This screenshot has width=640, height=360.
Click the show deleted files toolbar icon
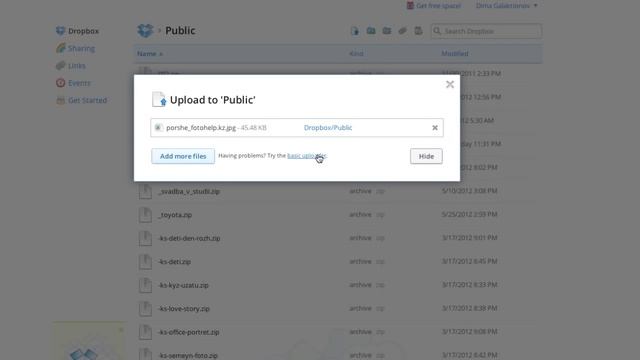tap(418, 31)
